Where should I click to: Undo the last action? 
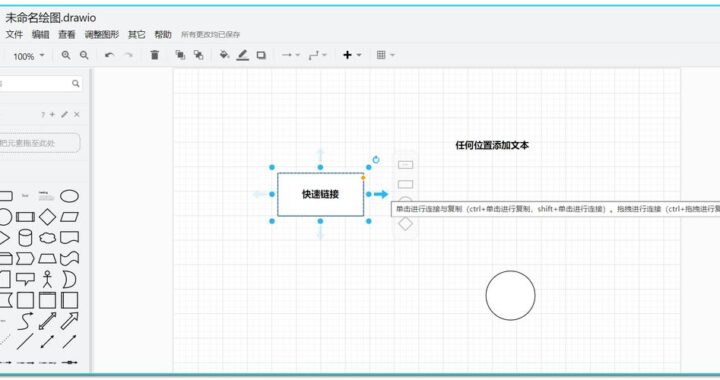(109, 55)
